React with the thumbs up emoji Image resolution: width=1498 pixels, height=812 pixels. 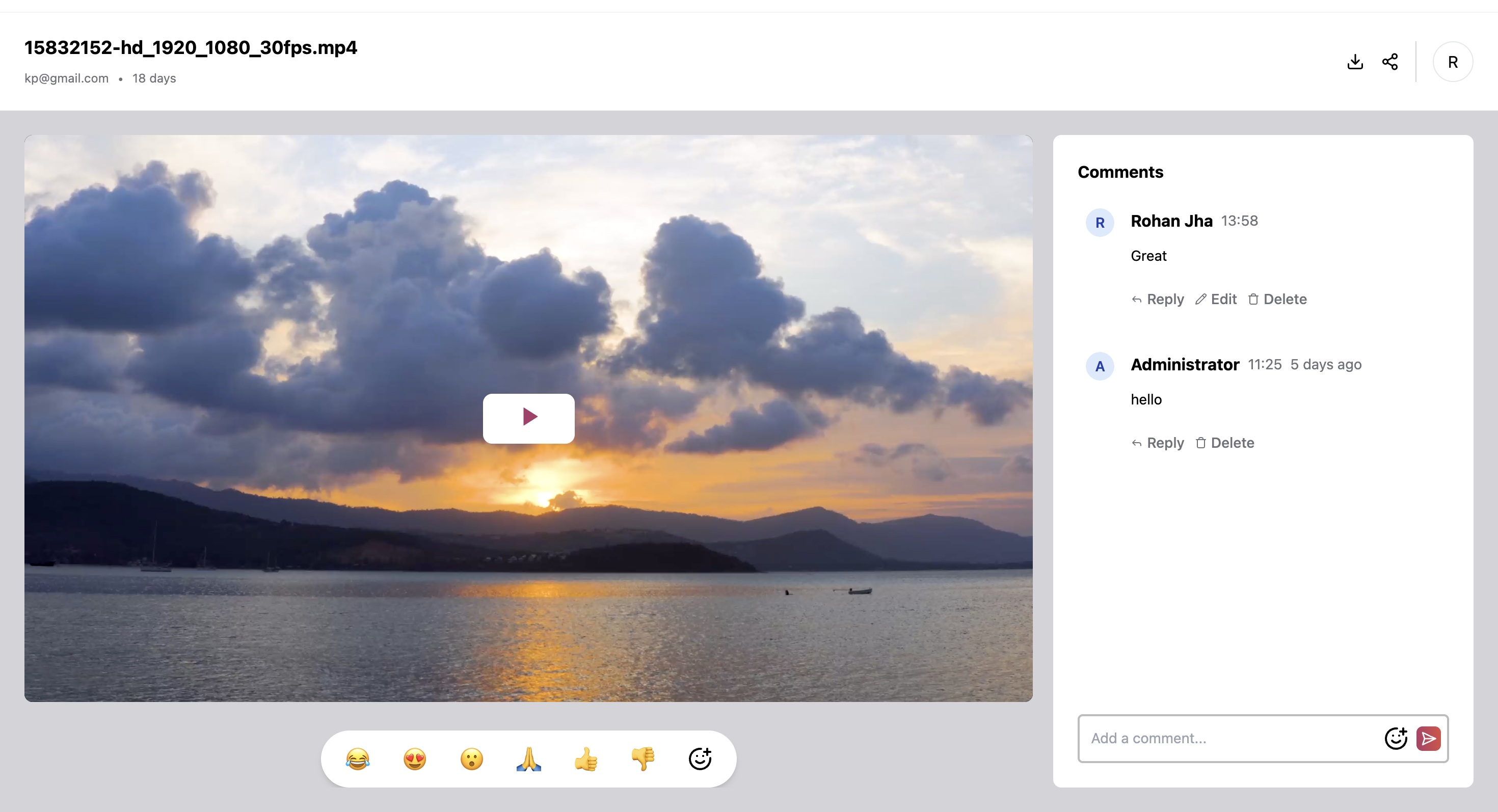[585, 759]
